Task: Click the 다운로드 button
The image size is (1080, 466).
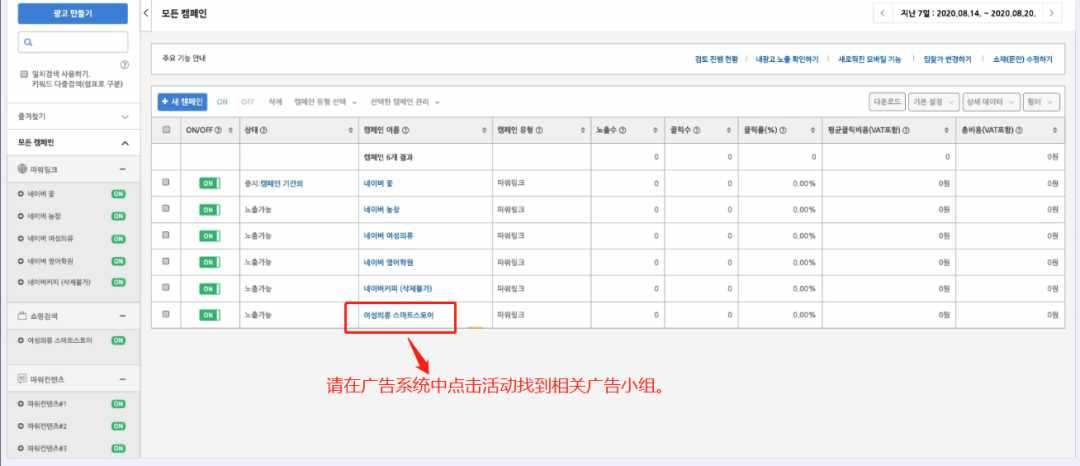Action: point(887,102)
